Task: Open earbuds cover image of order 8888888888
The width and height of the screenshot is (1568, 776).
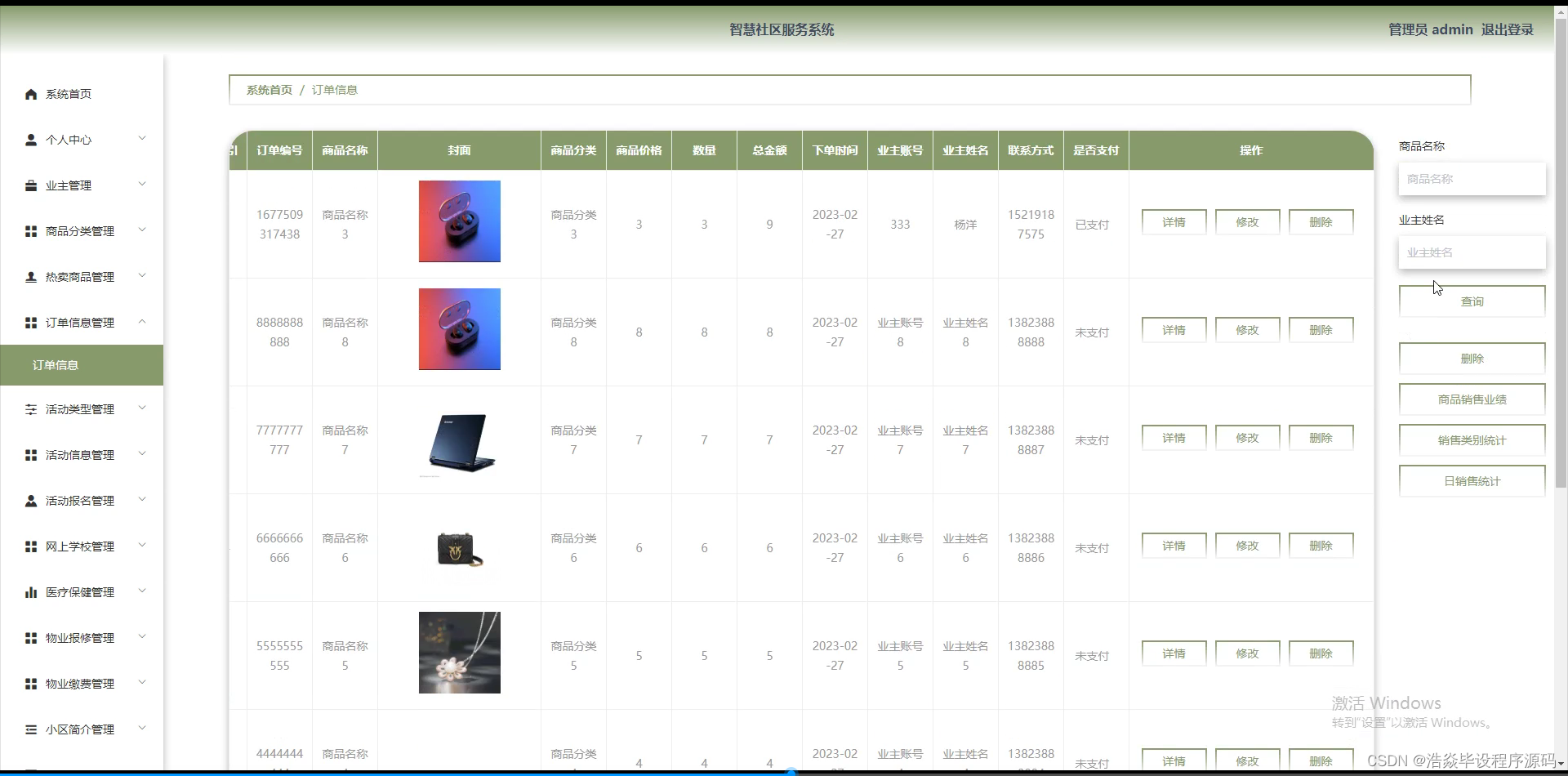Action: coord(460,329)
